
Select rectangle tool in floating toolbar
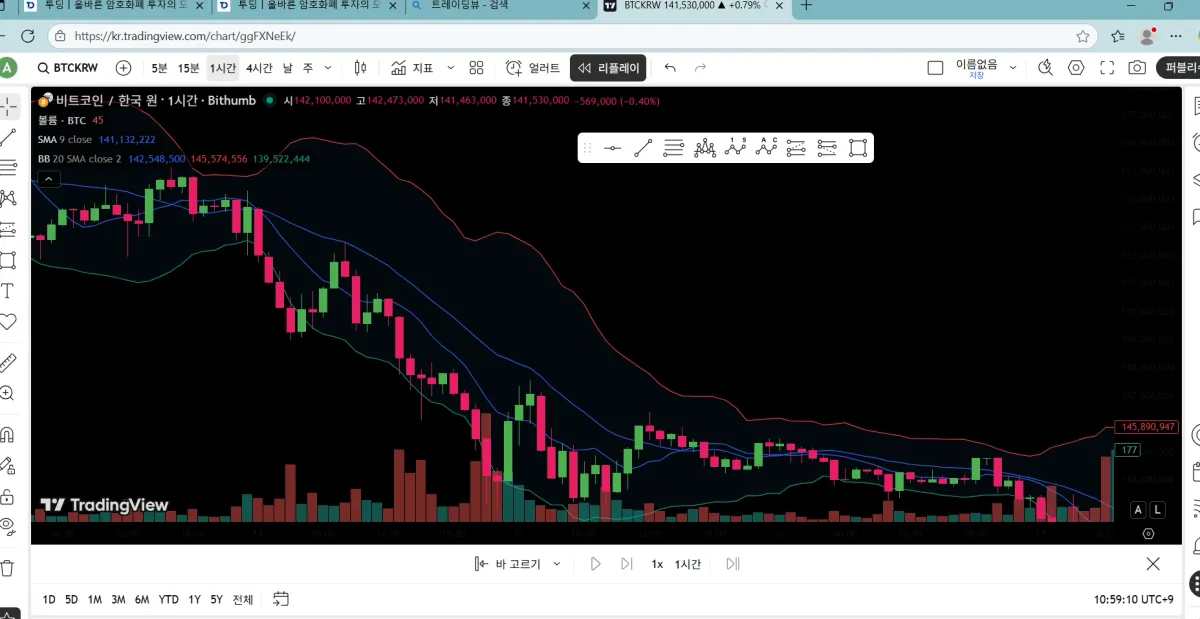[x=858, y=148]
